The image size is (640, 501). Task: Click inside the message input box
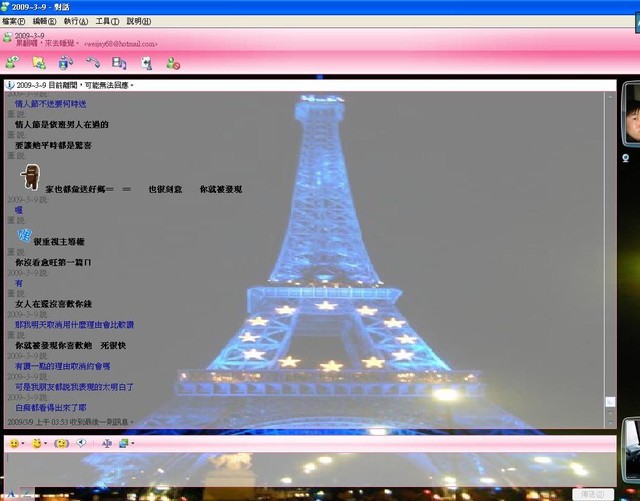(310, 470)
